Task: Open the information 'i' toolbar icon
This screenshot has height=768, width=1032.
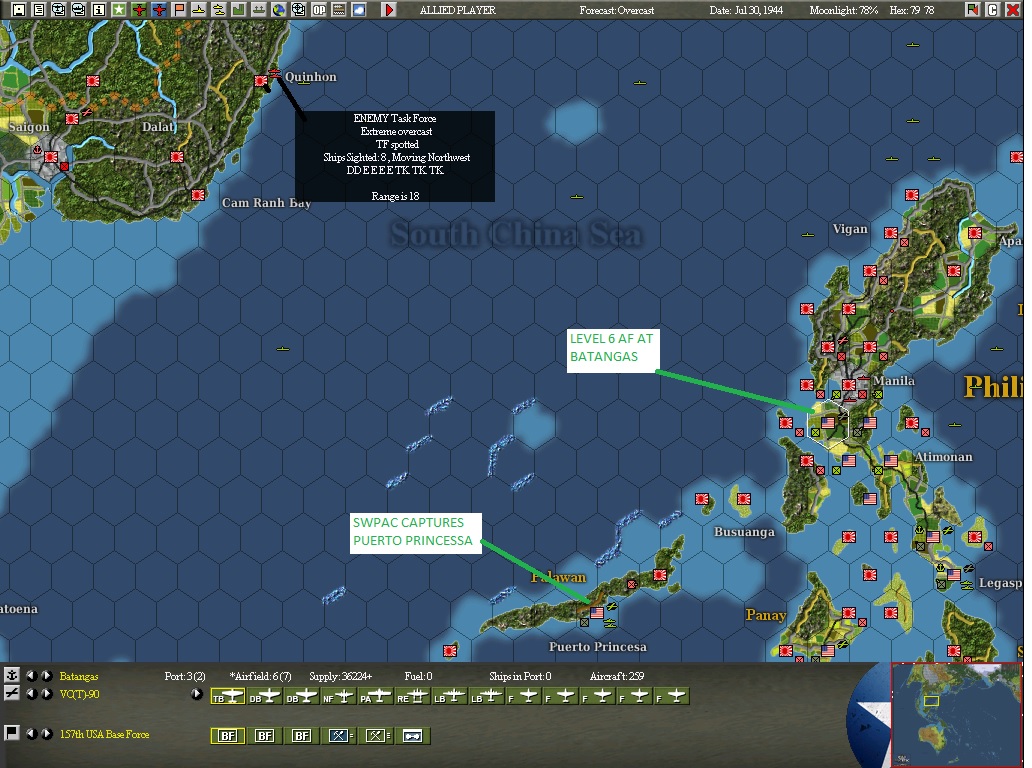Action: (99, 10)
